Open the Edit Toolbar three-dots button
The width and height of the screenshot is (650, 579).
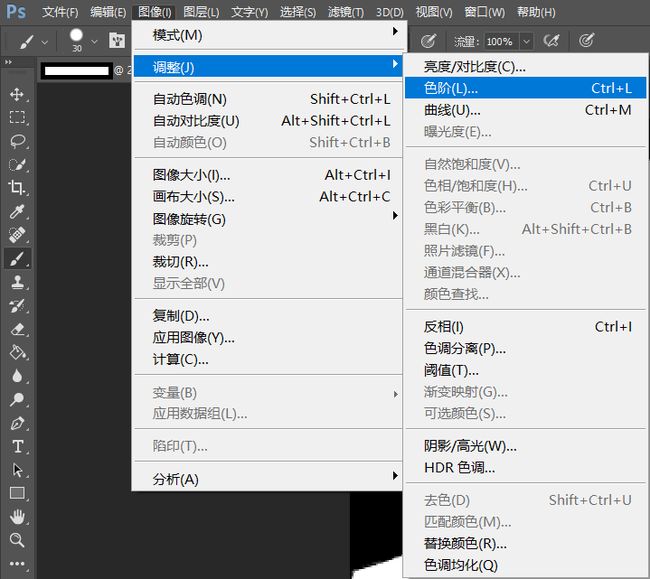(x=17, y=564)
